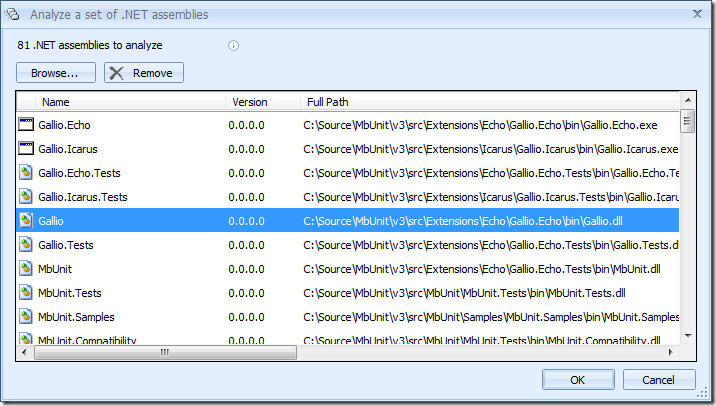Image resolution: width=716 pixels, height=406 pixels.
Task: Click the assembly icon for Gallio.Icarus.Tests
Action: pos(26,197)
